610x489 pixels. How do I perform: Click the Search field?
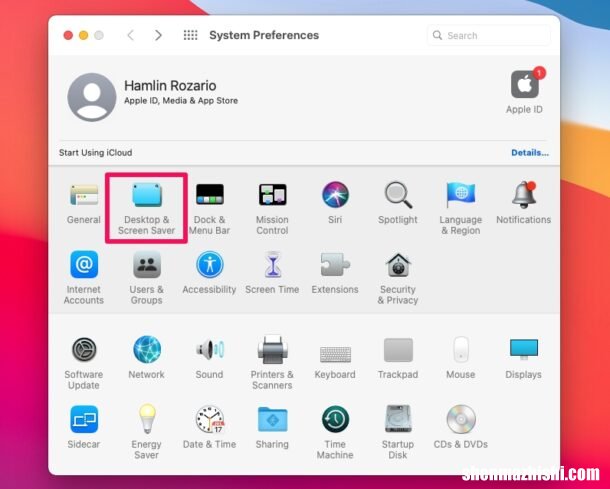click(x=489, y=35)
